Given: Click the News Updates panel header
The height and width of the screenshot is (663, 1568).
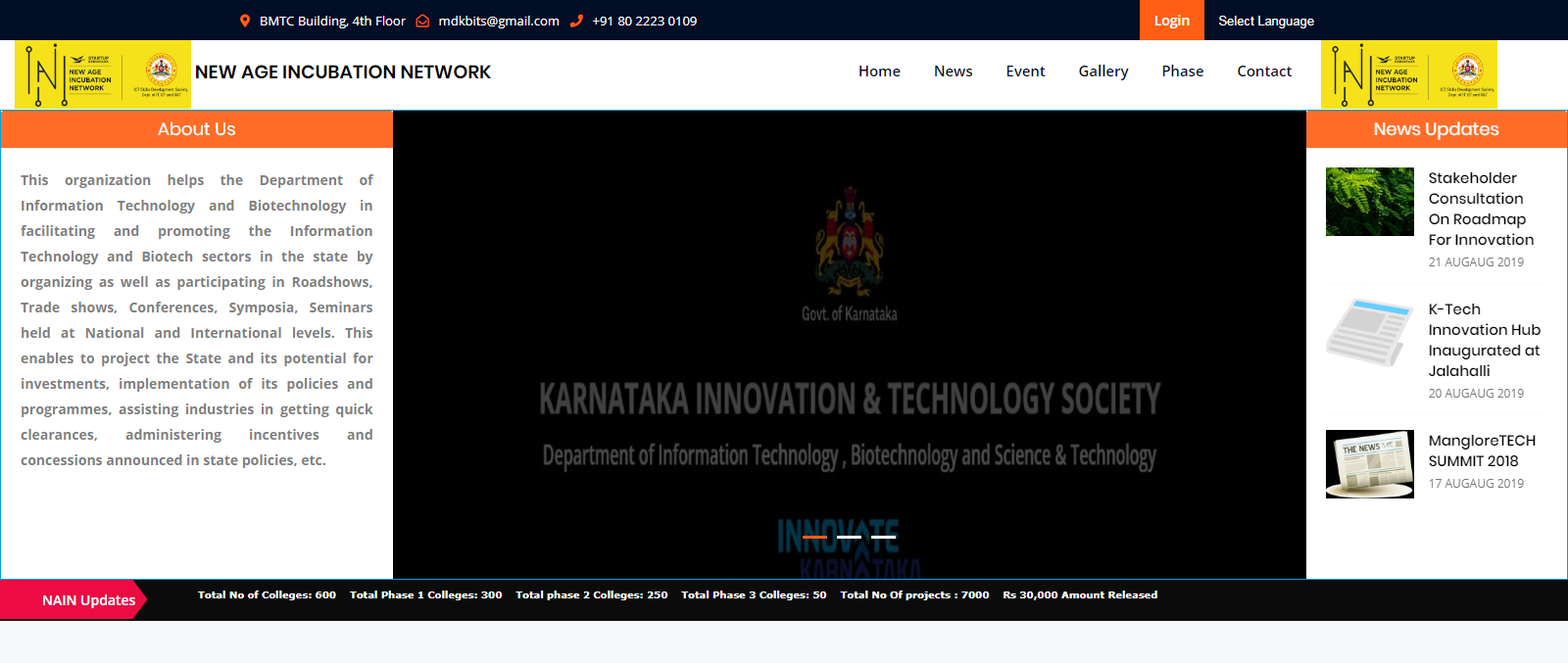Looking at the screenshot, I should 1437,129.
